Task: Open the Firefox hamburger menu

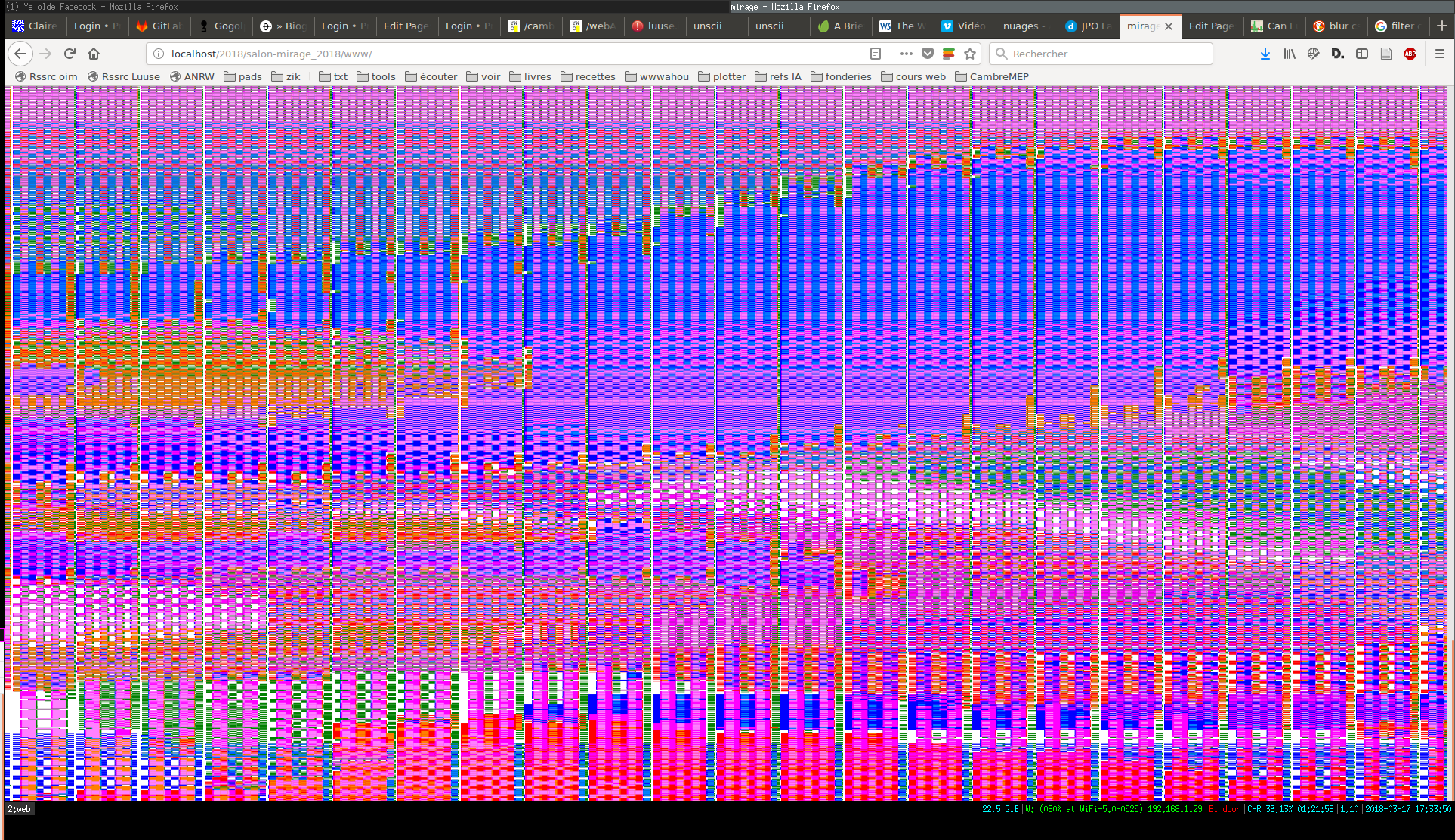Action: click(1439, 54)
